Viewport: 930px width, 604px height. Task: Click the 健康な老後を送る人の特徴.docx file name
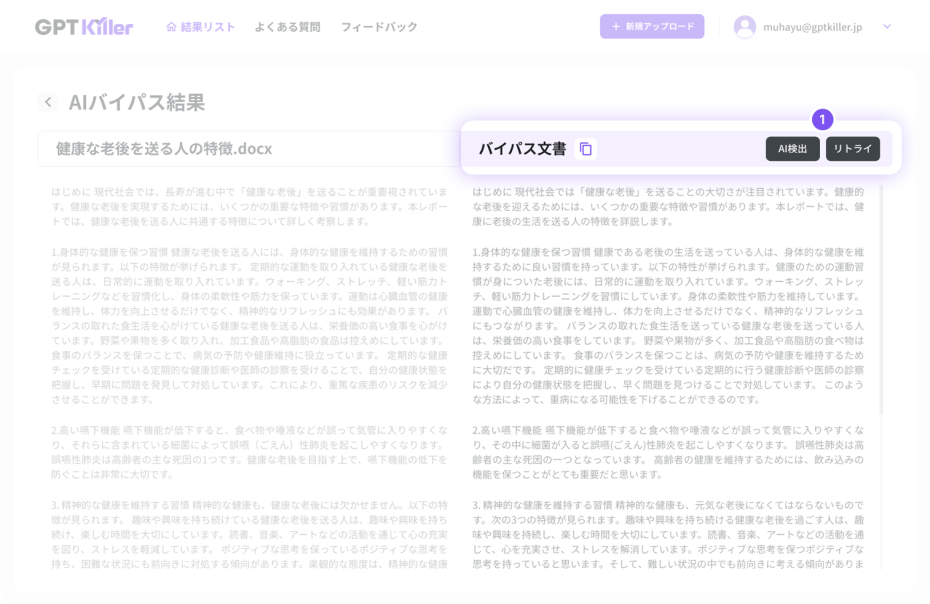pyautogui.click(x=164, y=148)
